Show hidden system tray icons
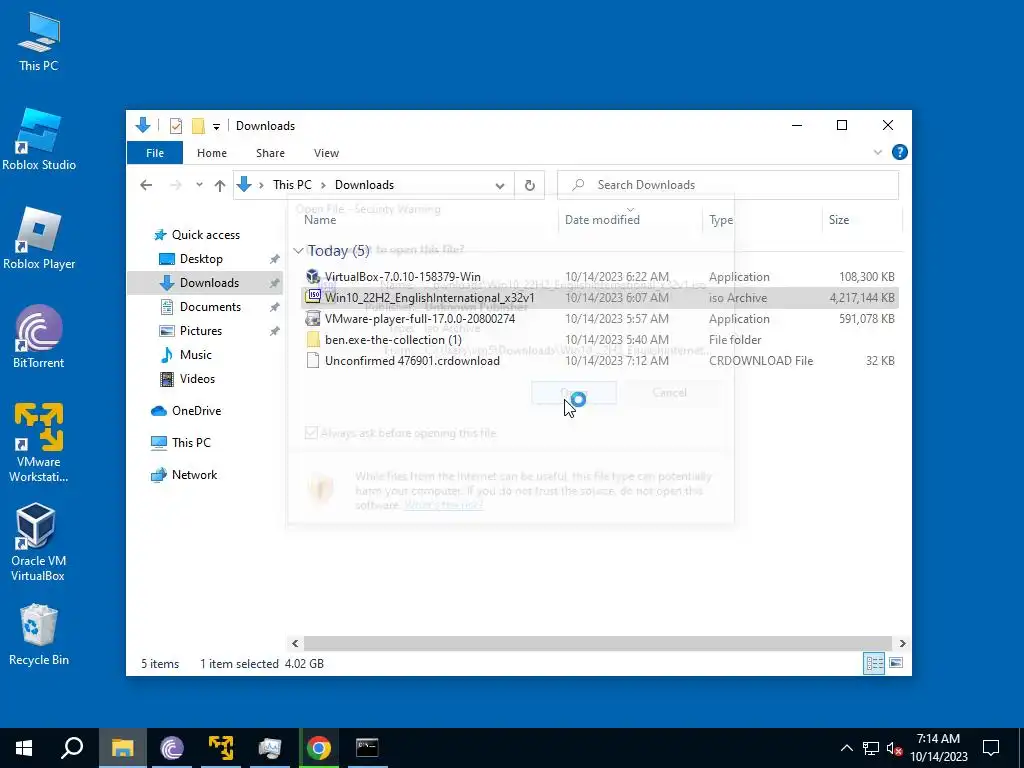The image size is (1024, 768). tap(846, 748)
